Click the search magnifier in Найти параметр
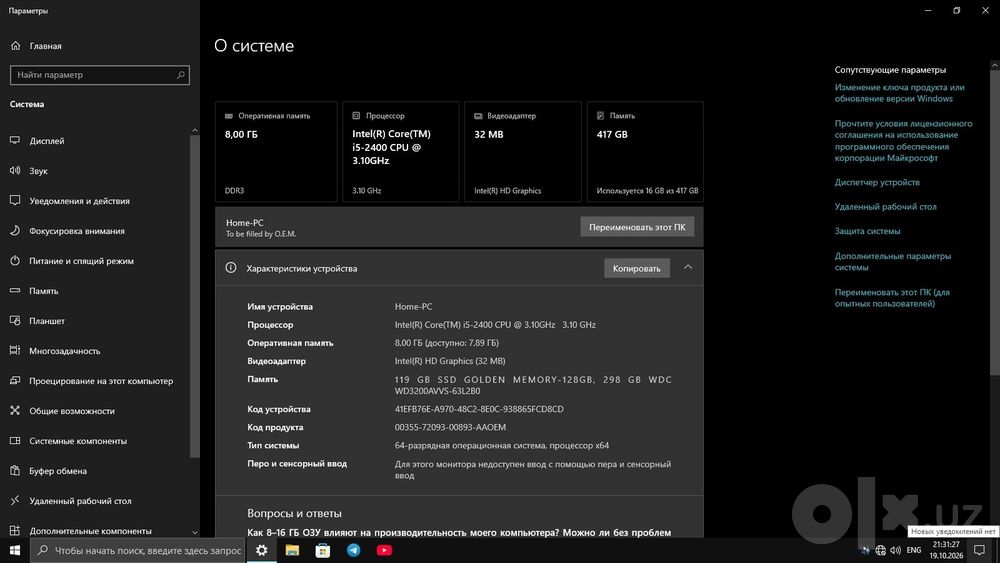This screenshot has height=563, width=1000. point(180,75)
